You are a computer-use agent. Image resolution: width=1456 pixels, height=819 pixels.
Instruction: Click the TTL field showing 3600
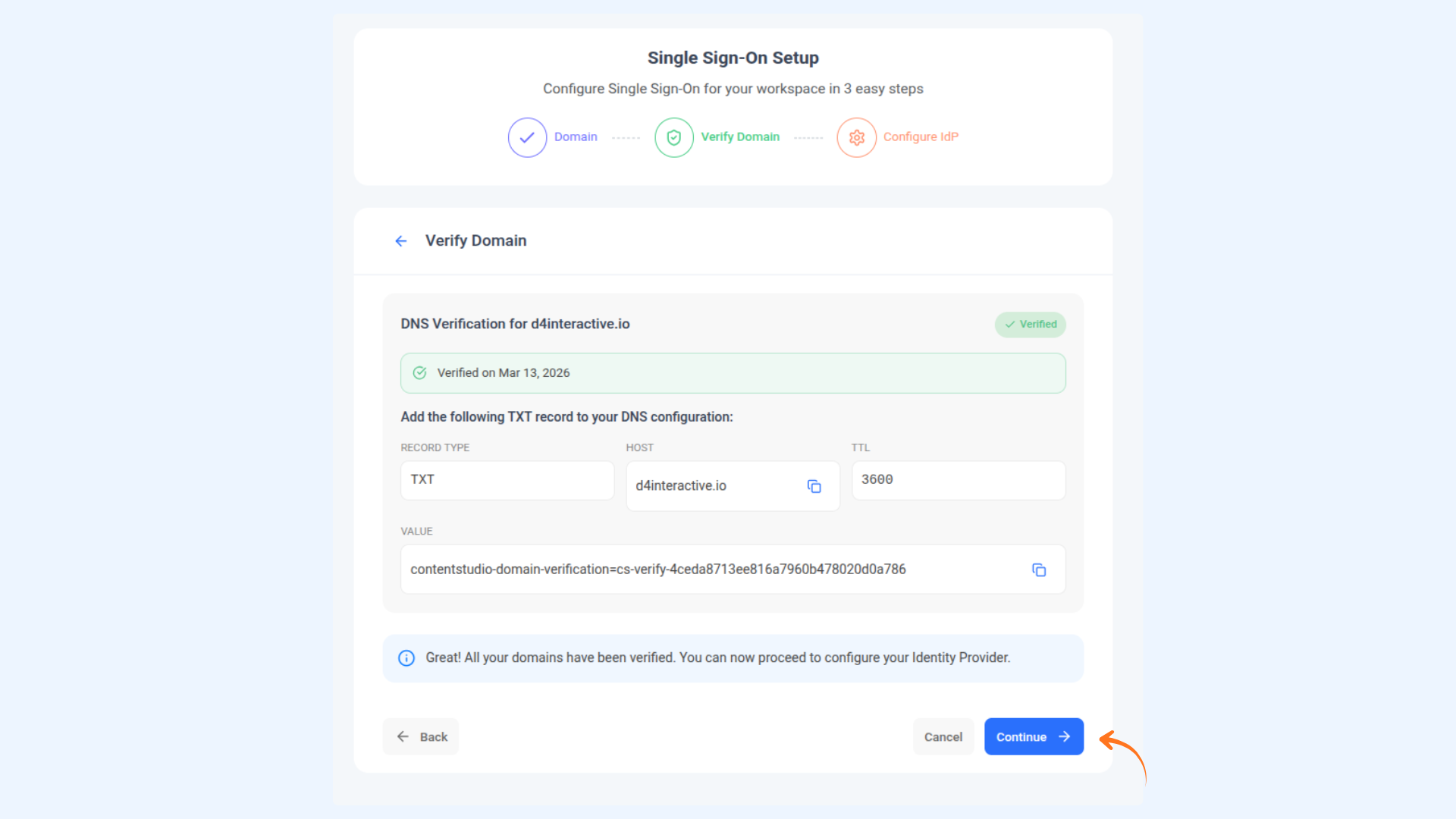tap(959, 480)
